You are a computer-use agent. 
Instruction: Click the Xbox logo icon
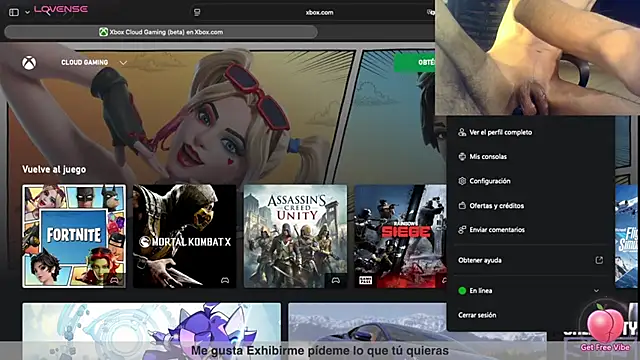click(29, 63)
